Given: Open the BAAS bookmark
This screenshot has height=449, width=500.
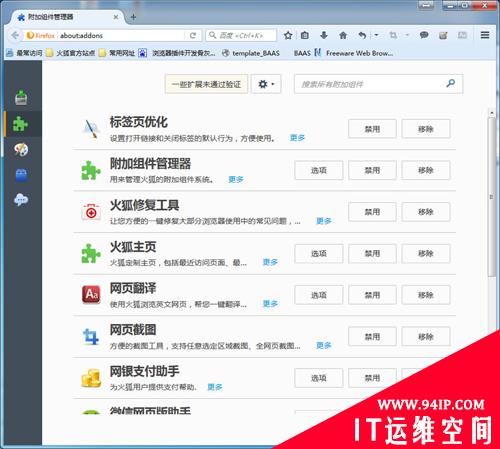Looking at the screenshot, I should tap(302, 53).
